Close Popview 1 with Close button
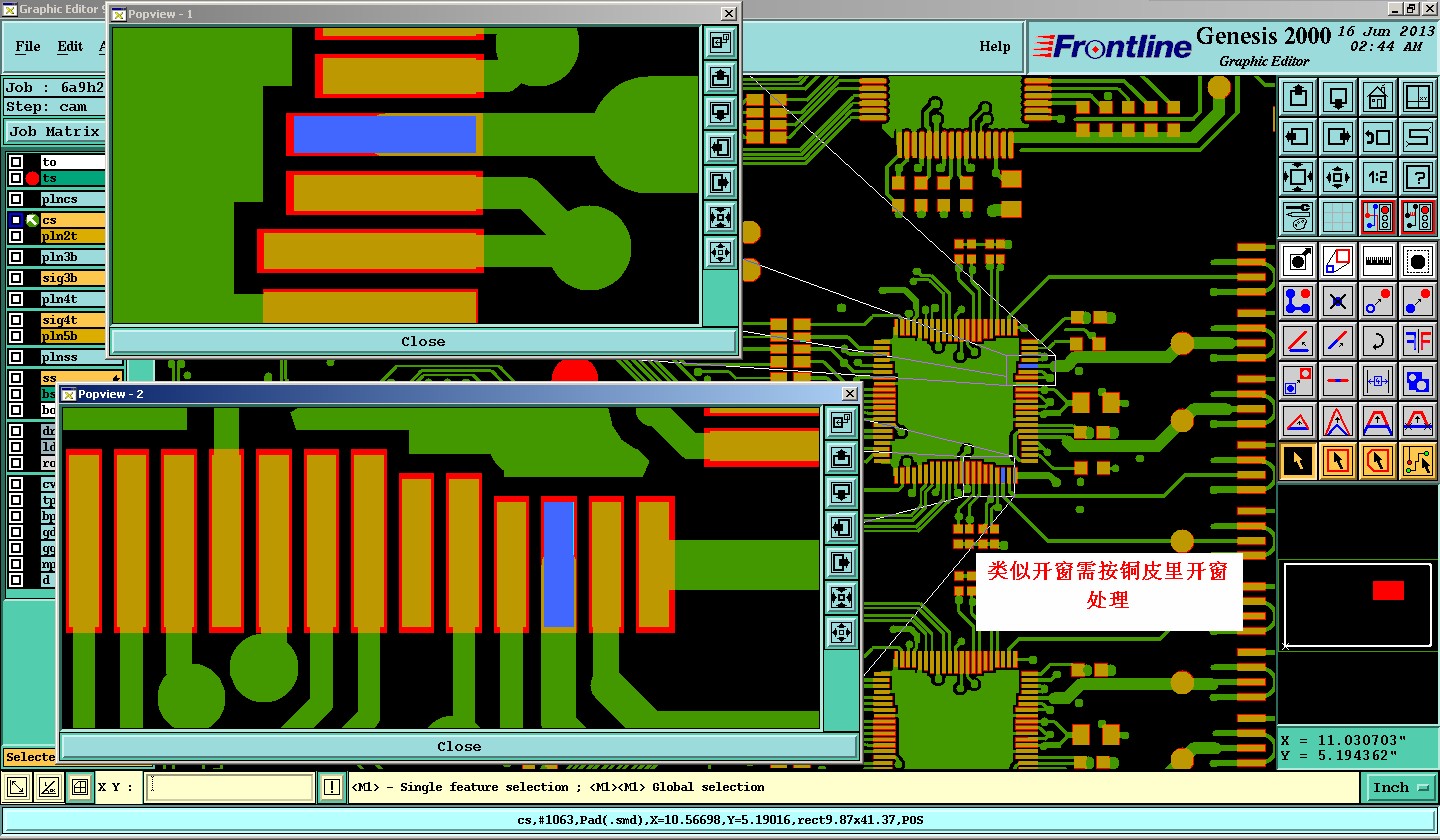 [423, 341]
